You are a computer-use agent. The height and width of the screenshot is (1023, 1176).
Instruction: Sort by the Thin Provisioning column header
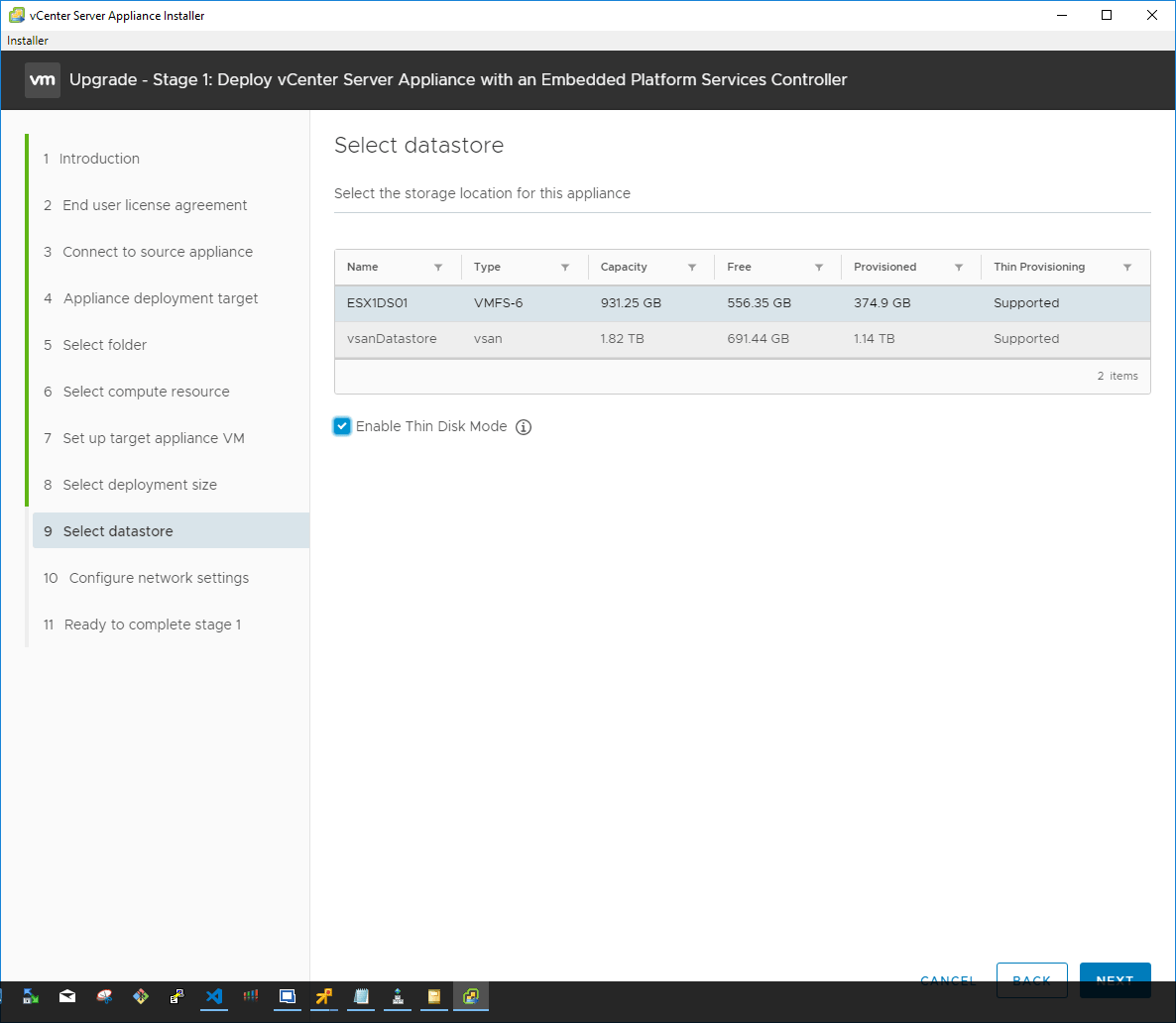pos(1039,267)
